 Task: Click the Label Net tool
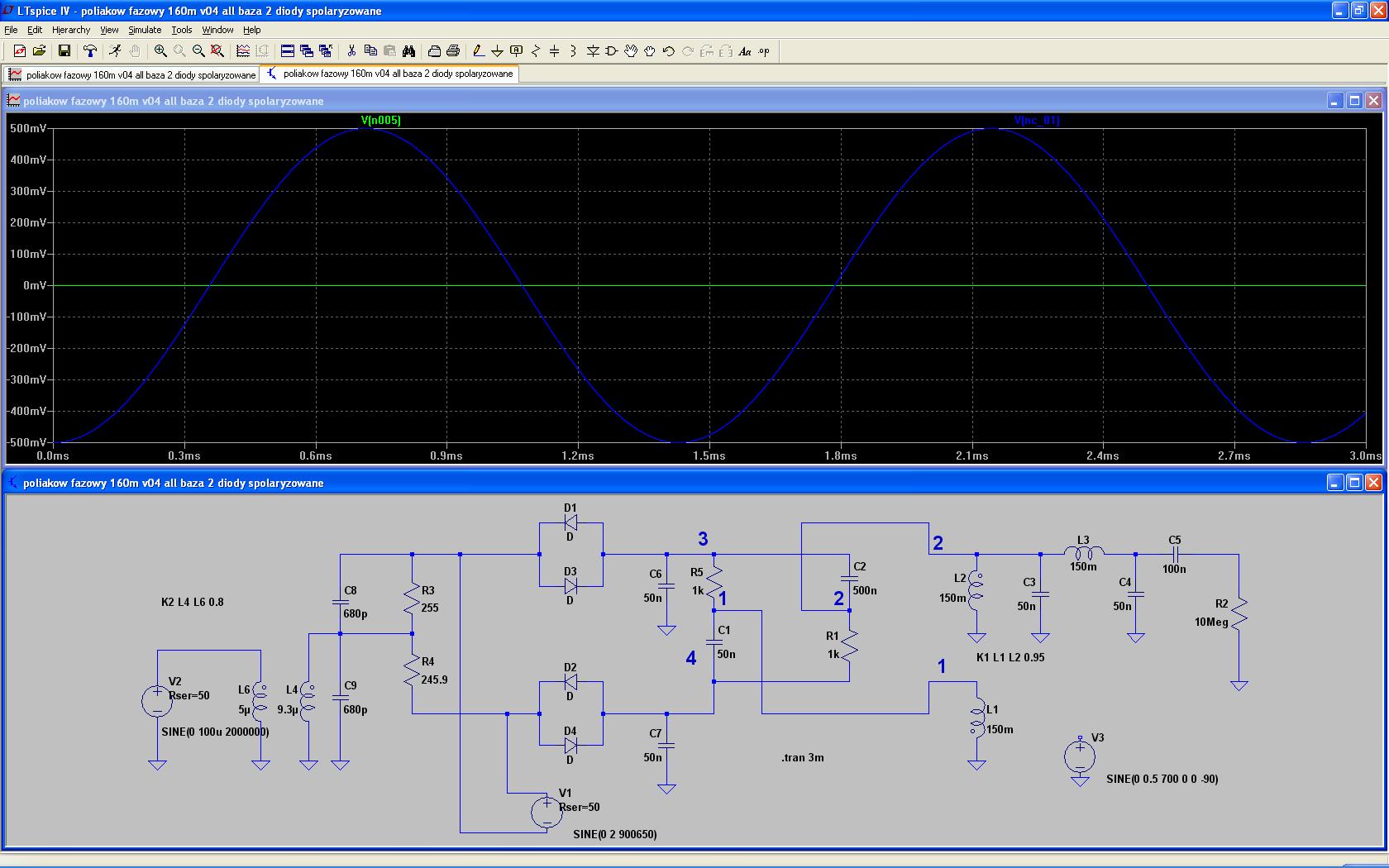pyautogui.click(x=517, y=51)
